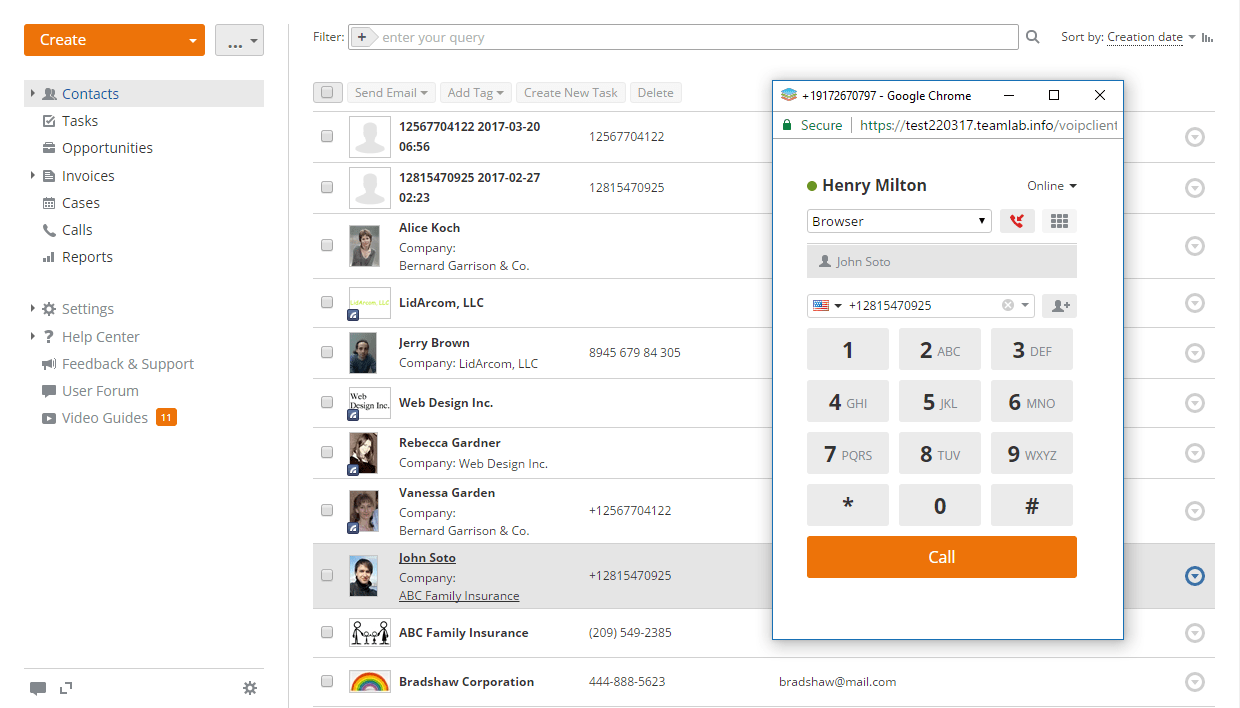Click the red call history icon in the dialer
The image size is (1240, 708).
pyautogui.click(x=1017, y=220)
